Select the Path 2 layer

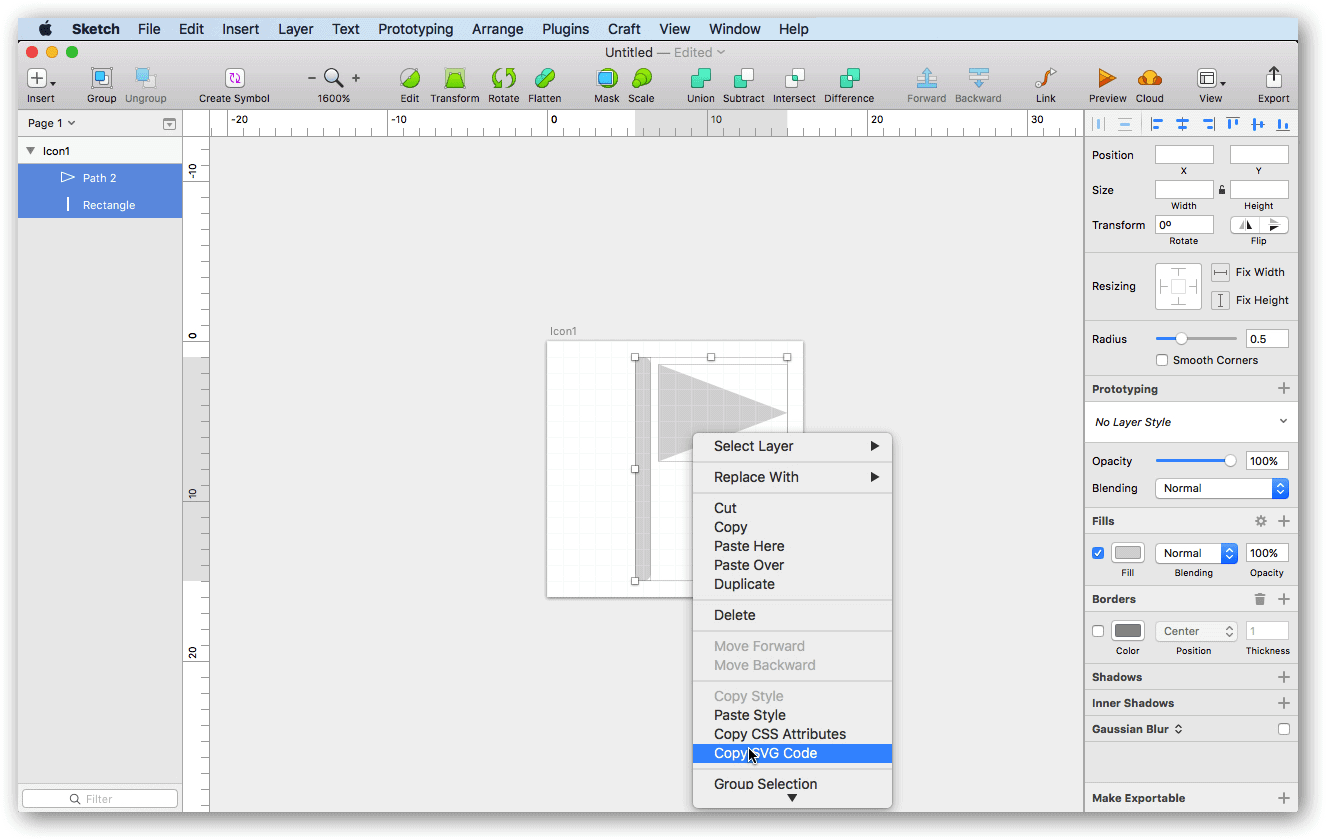tap(100, 178)
